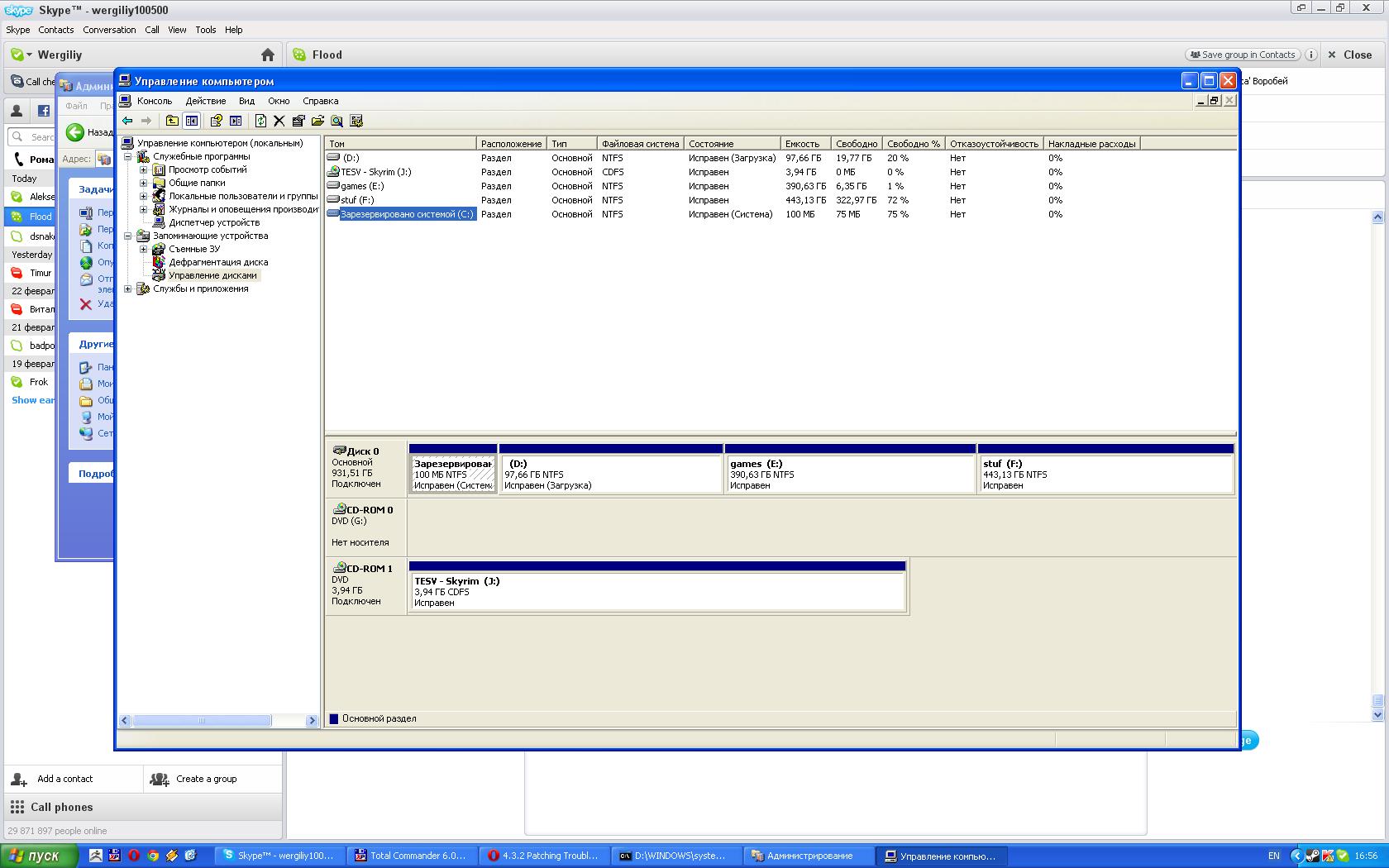Click the Chrome icon in the Quick Launch bar
1389x868 pixels.
(153, 856)
